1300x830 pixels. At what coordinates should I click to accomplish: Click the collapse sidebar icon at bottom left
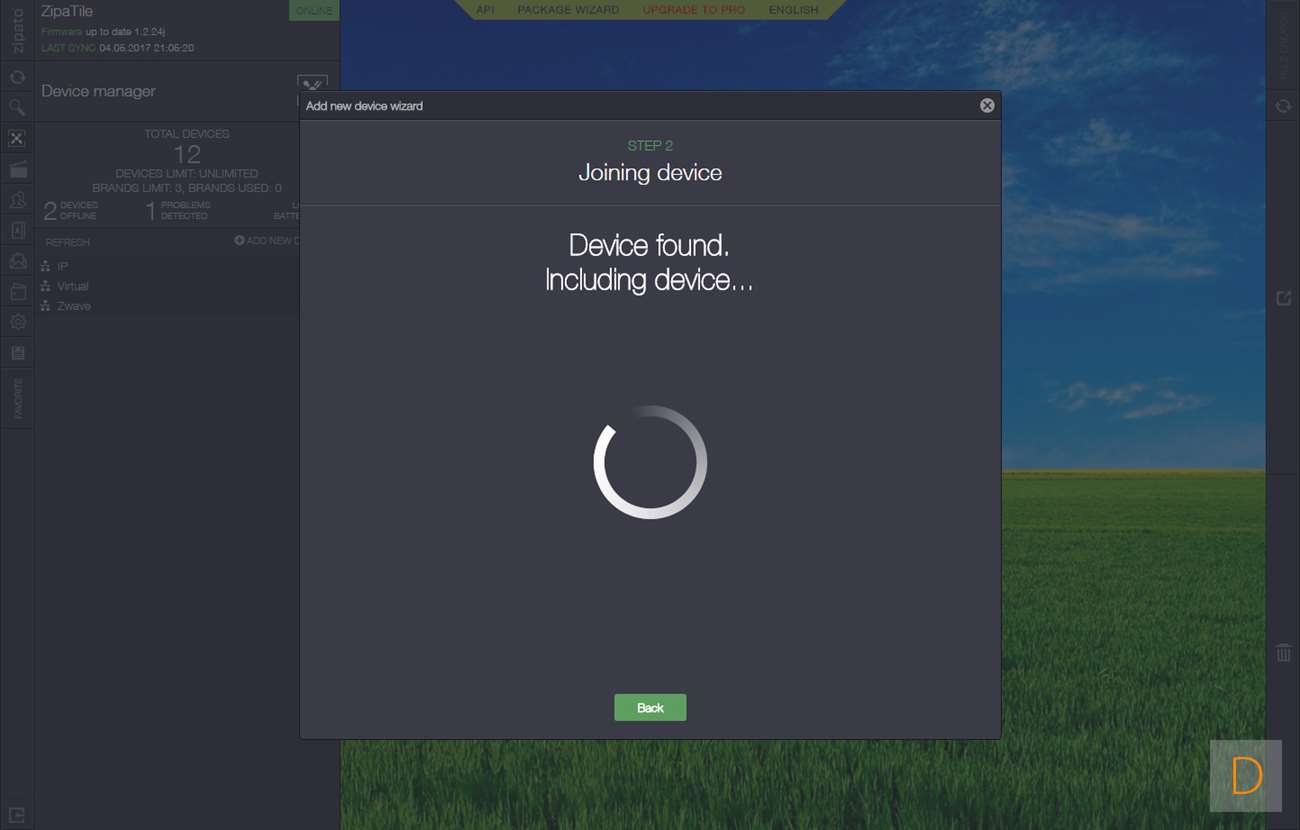coord(17,815)
